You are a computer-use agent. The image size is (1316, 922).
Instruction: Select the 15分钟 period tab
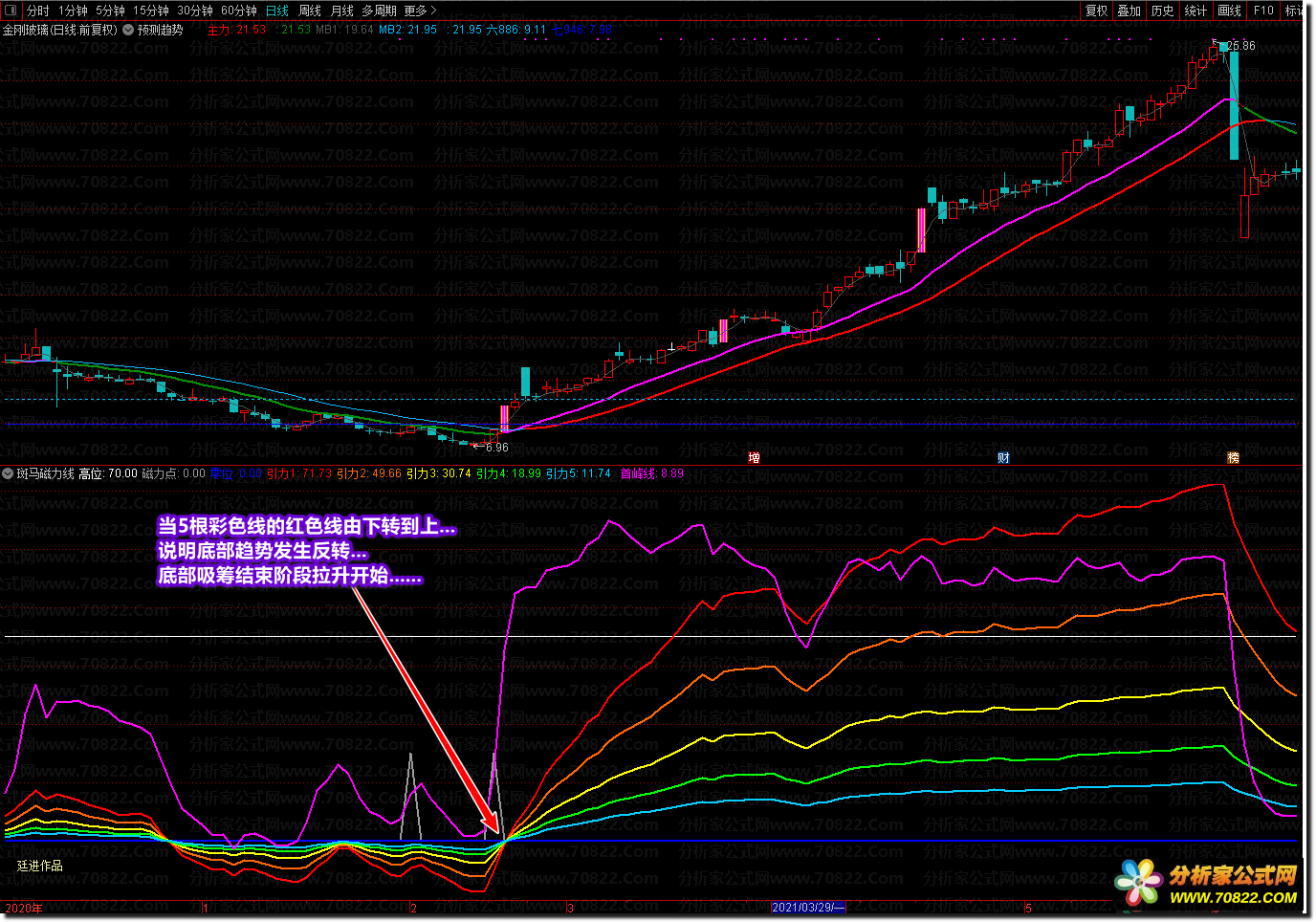tap(151, 11)
